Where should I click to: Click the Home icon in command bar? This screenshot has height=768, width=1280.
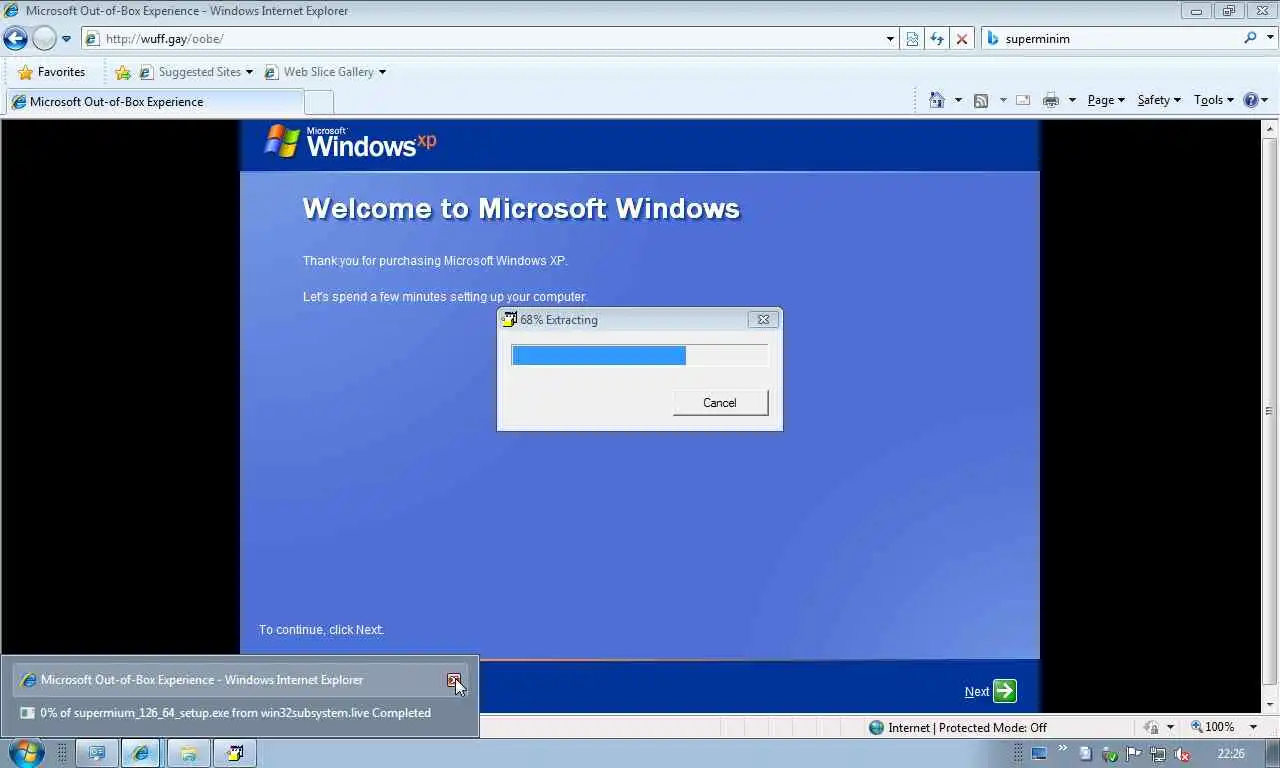[937, 100]
